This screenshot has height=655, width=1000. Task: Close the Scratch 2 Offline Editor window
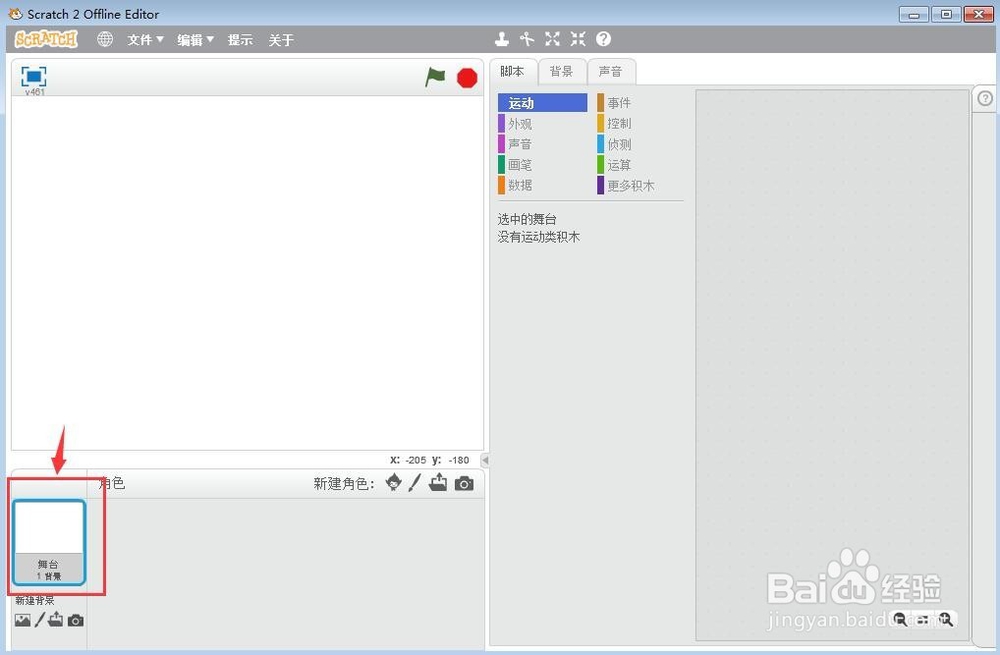click(x=978, y=14)
